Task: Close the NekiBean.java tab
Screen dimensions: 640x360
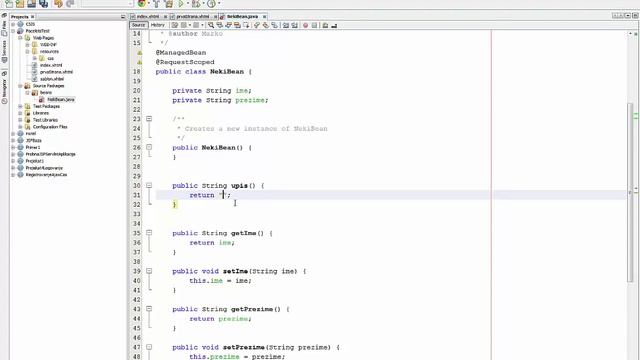Action: point(264,17)
